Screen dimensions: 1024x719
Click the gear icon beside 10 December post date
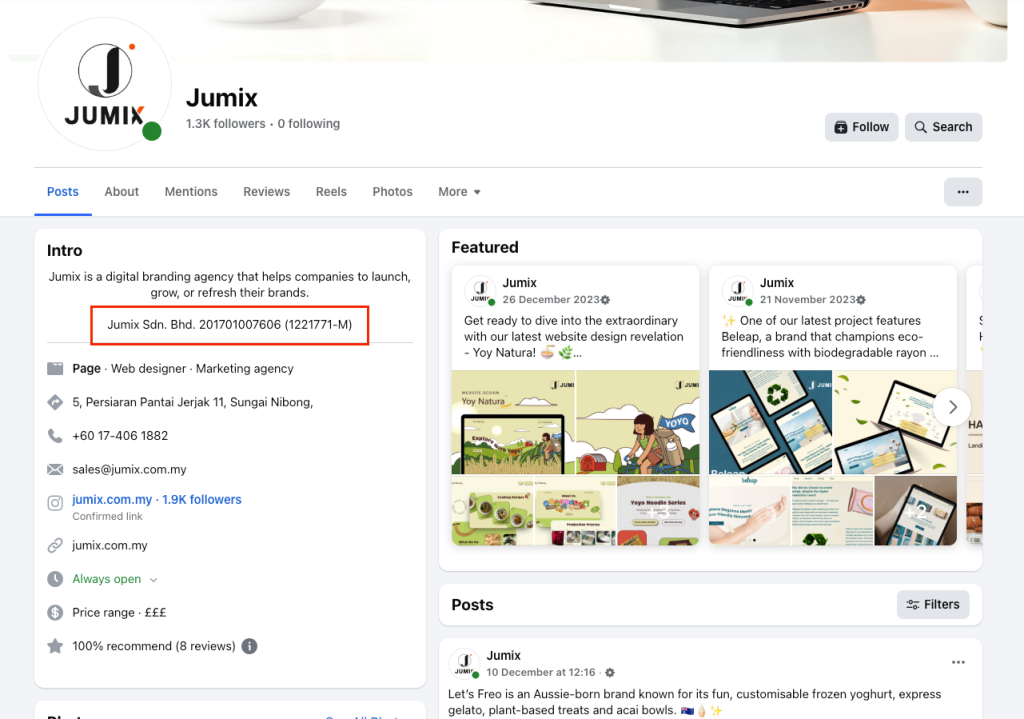[x=610, y=673]
